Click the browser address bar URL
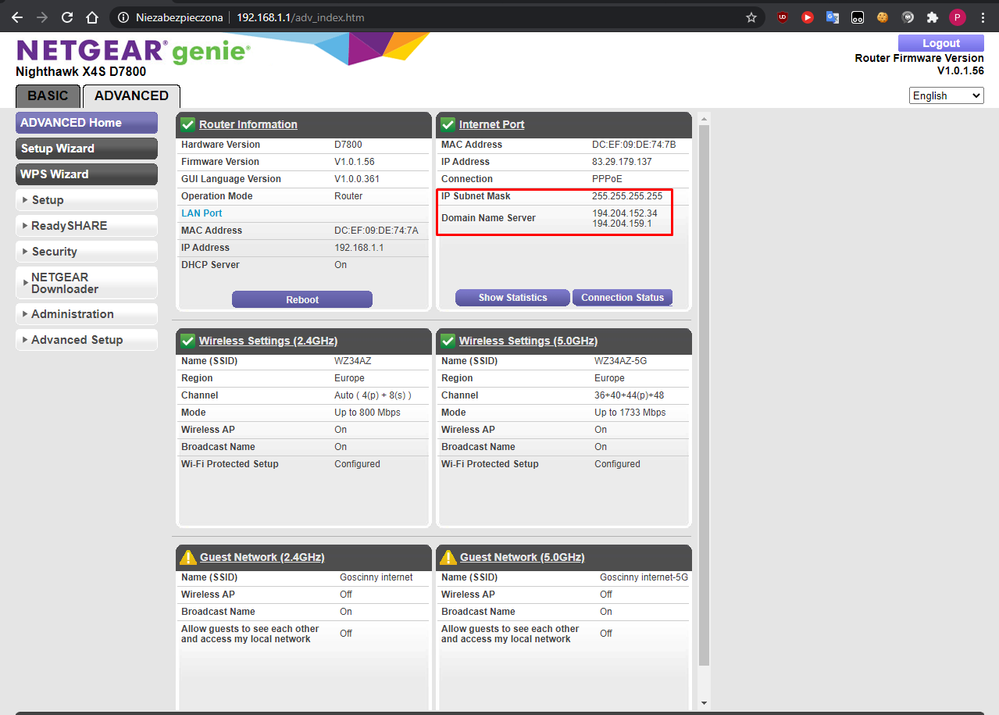 300,17
